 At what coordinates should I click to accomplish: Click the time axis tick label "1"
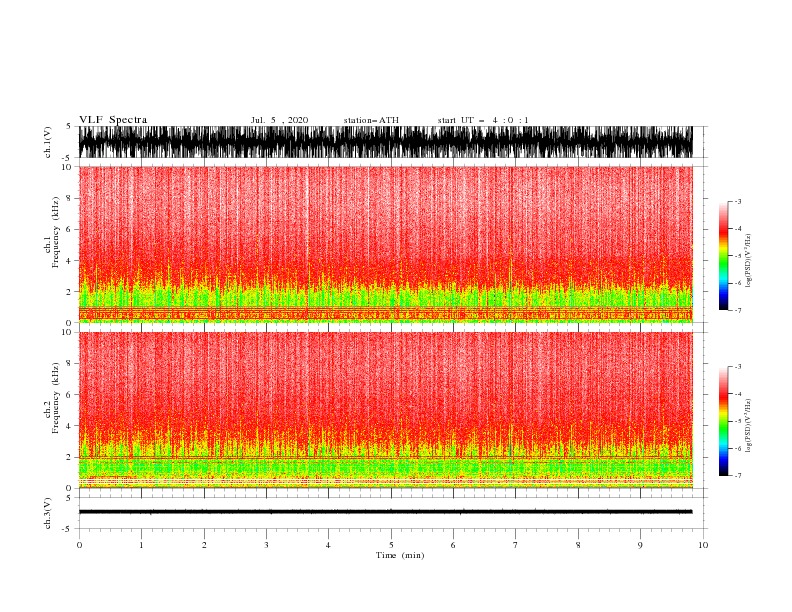(x=141, y=545)
